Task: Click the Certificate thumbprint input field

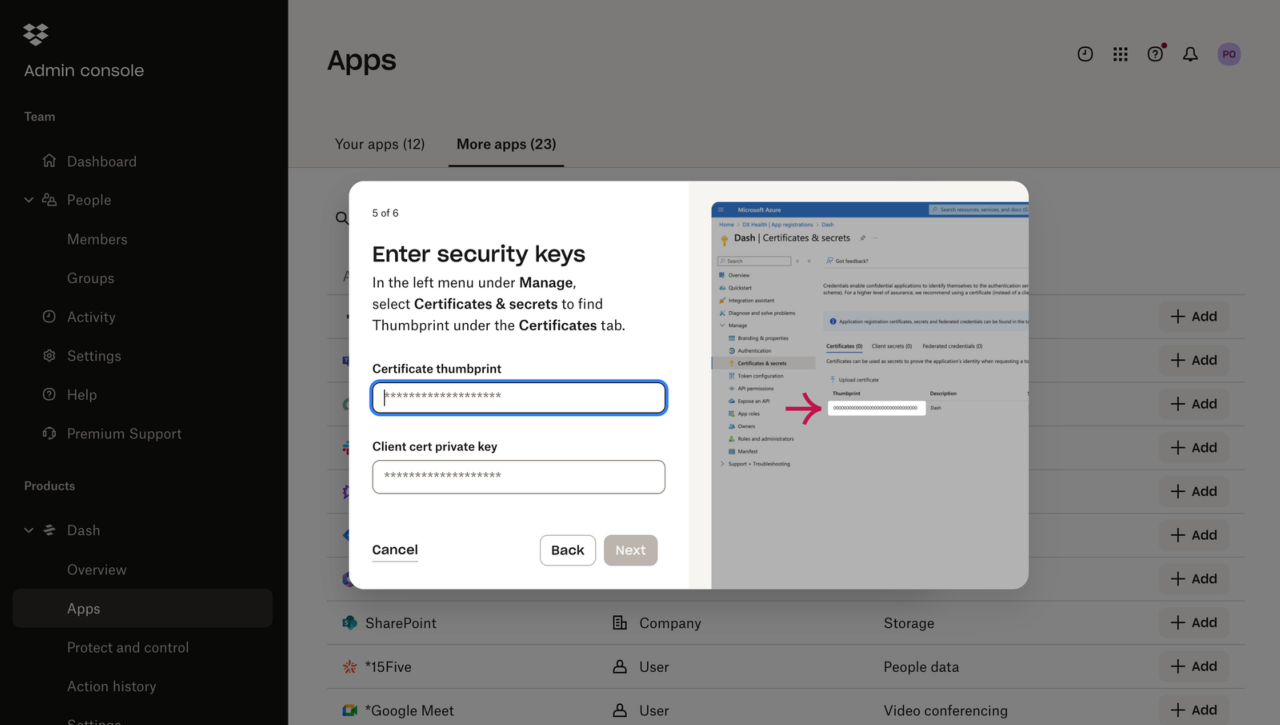Action: 518,397
